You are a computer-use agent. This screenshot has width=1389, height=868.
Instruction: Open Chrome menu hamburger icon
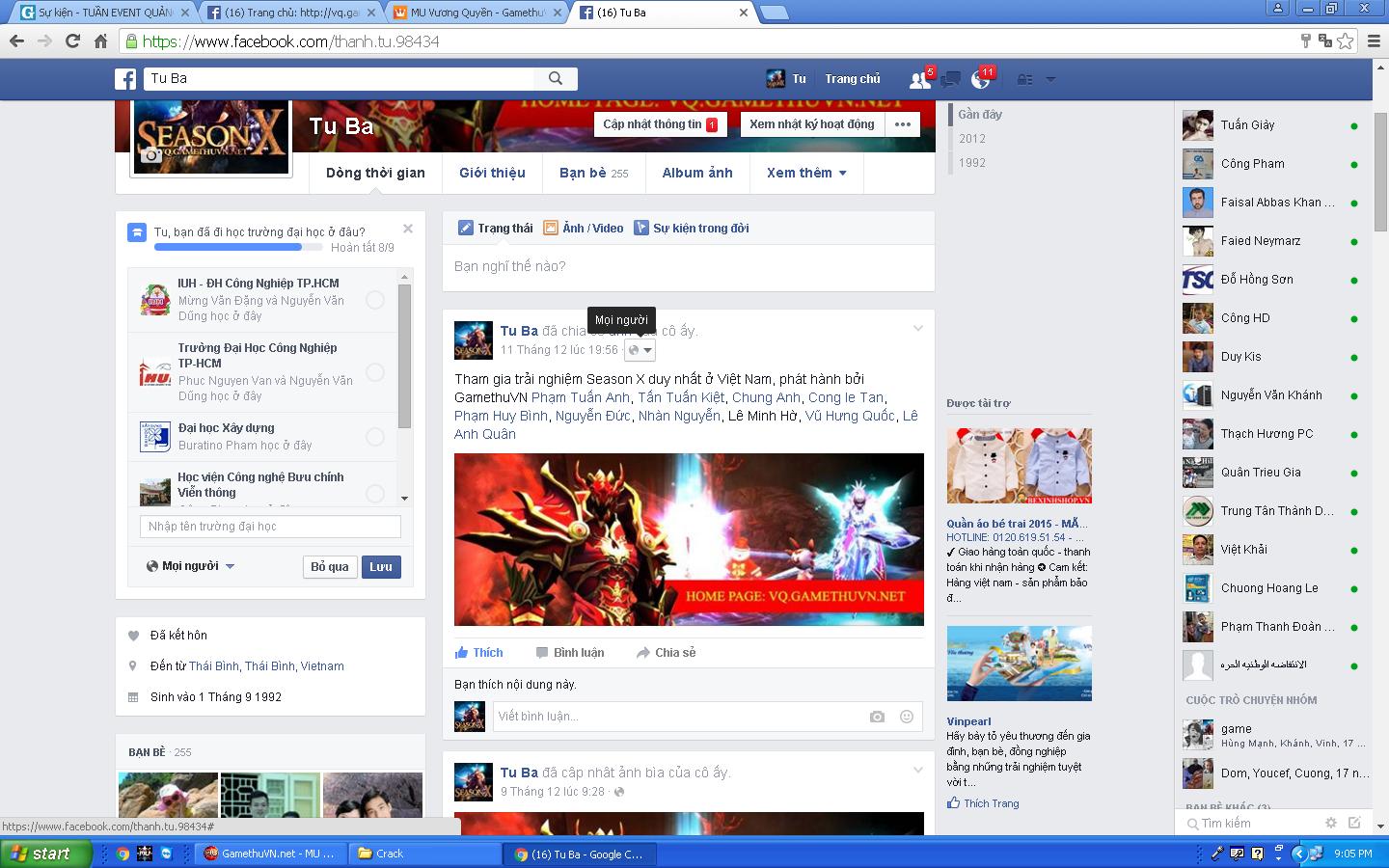pyautogui.click(x=1375, y=41)
